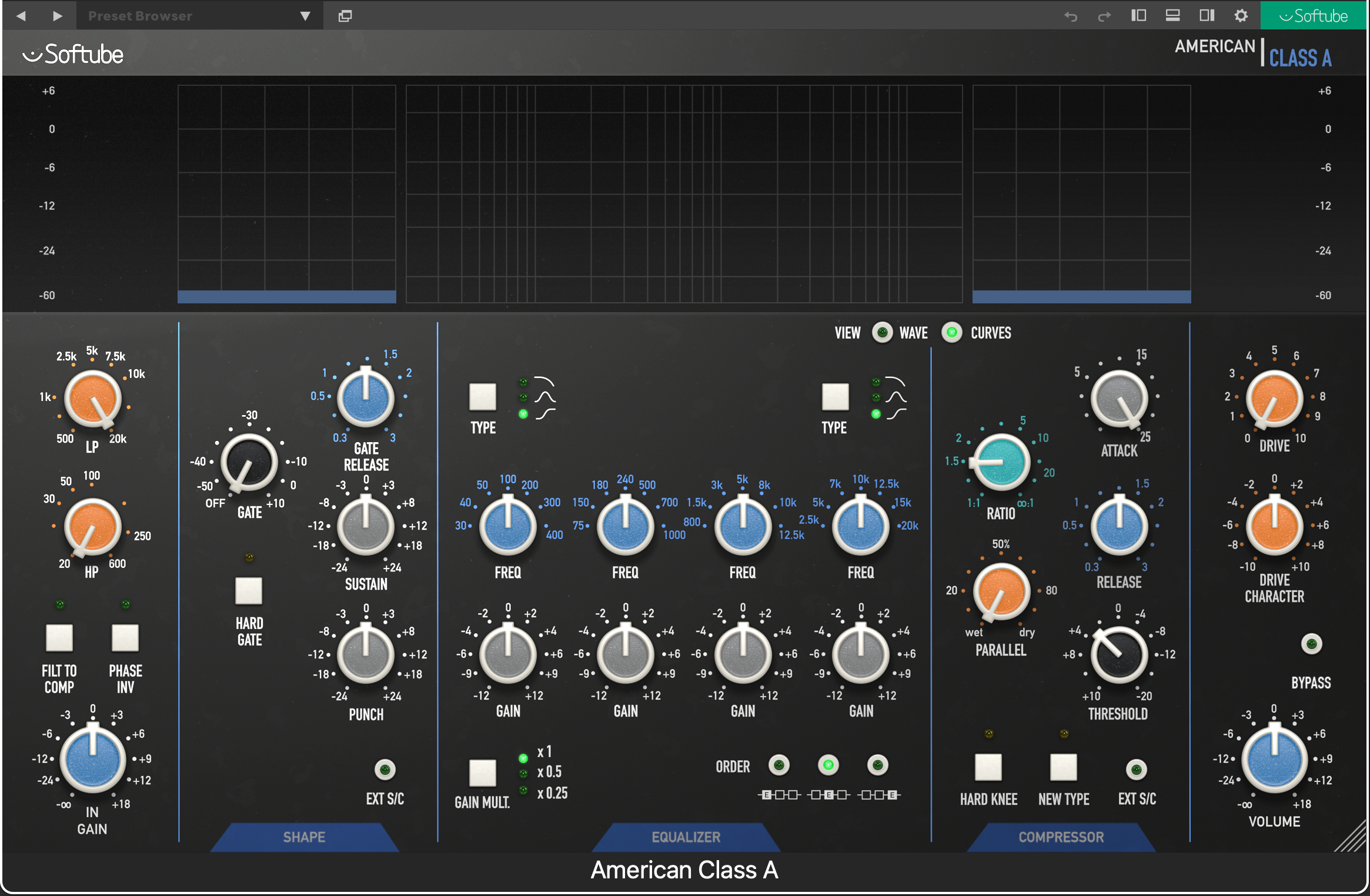Load the previous preset with left arrow

21,16
